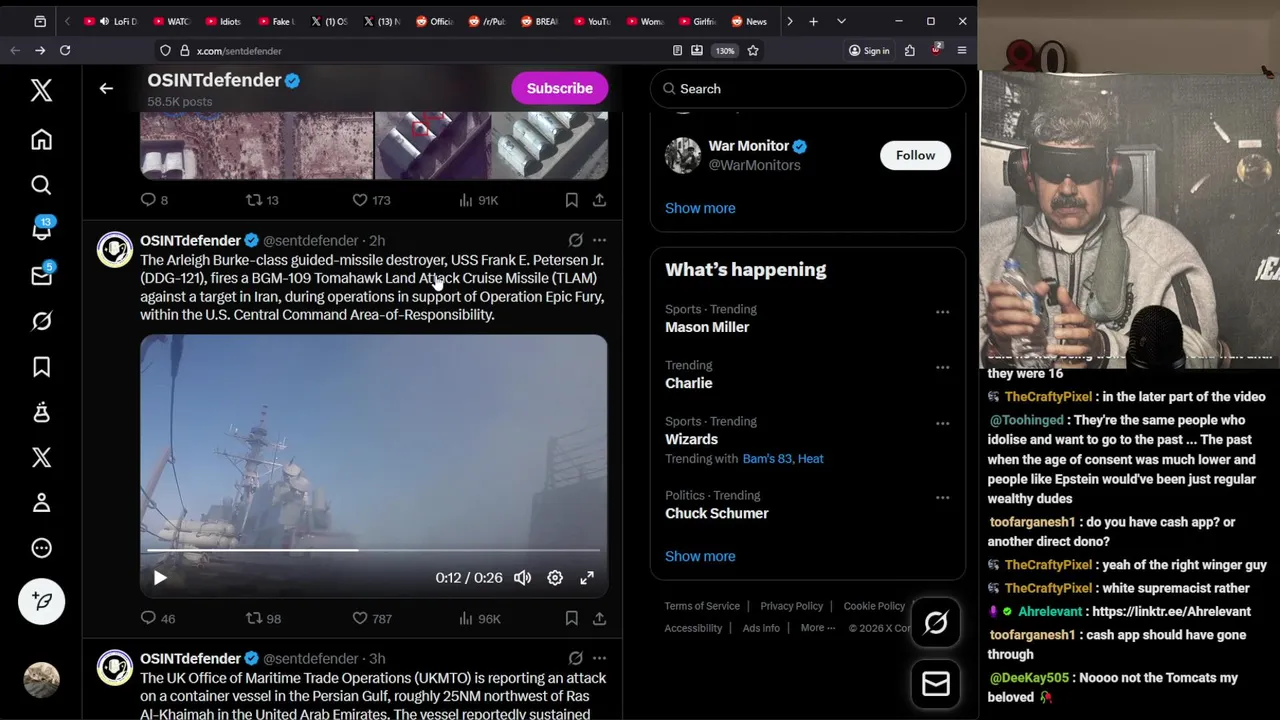Open more menu on UKMTO post
The width and height of the screenshot is (1280, 720).
click(x=599, y=658)
